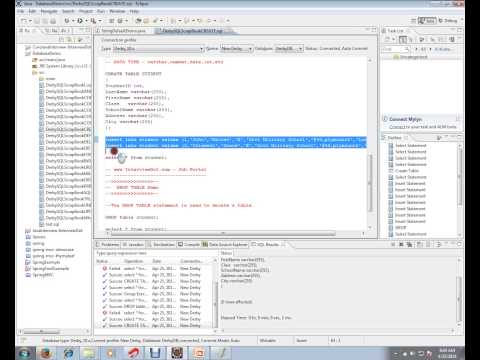Click the query expression filter field
Image resolution: width=480 pixels, height=360 pixels.
tap(155, 253)
